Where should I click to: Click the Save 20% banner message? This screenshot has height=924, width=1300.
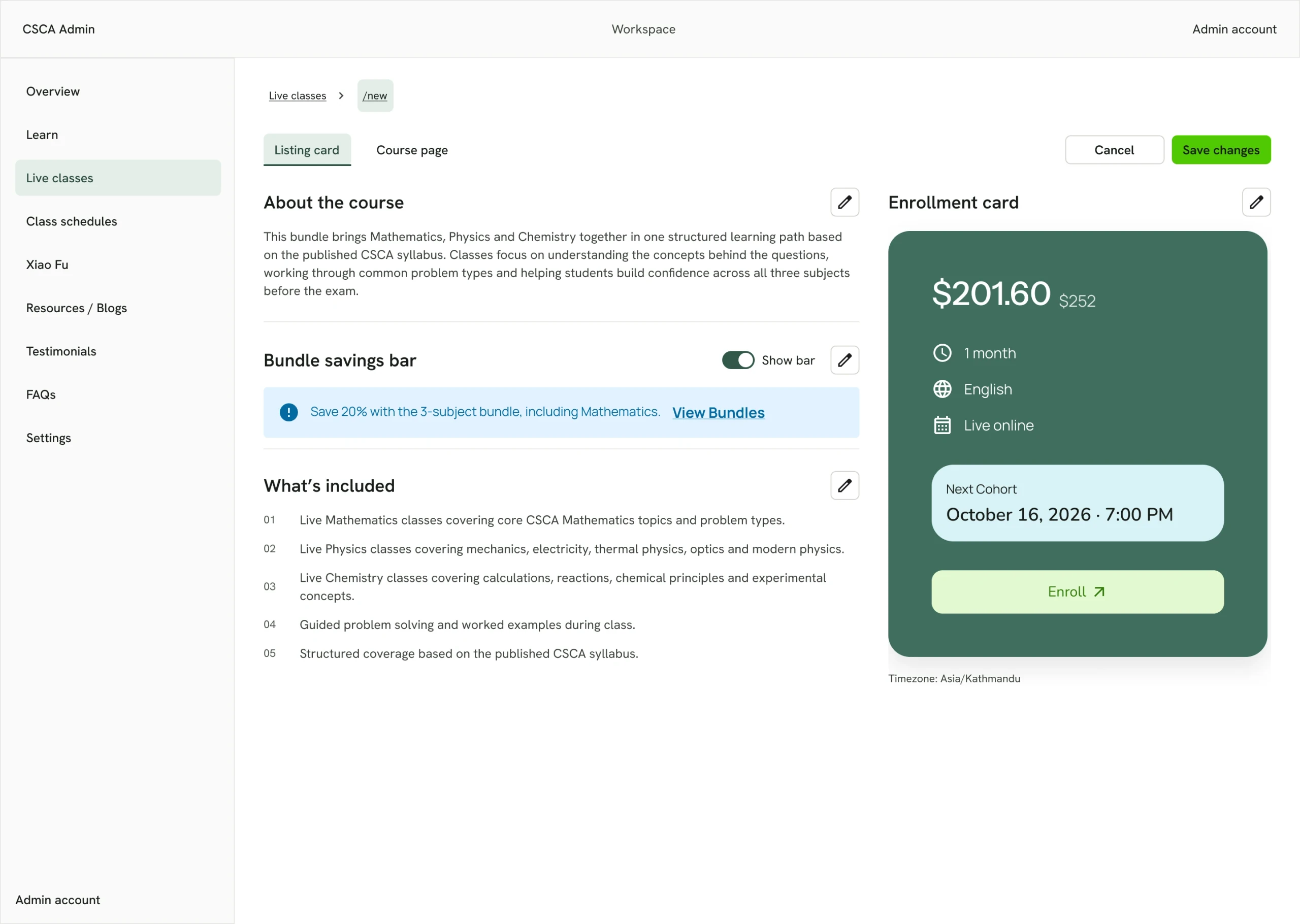click(485, 411)
